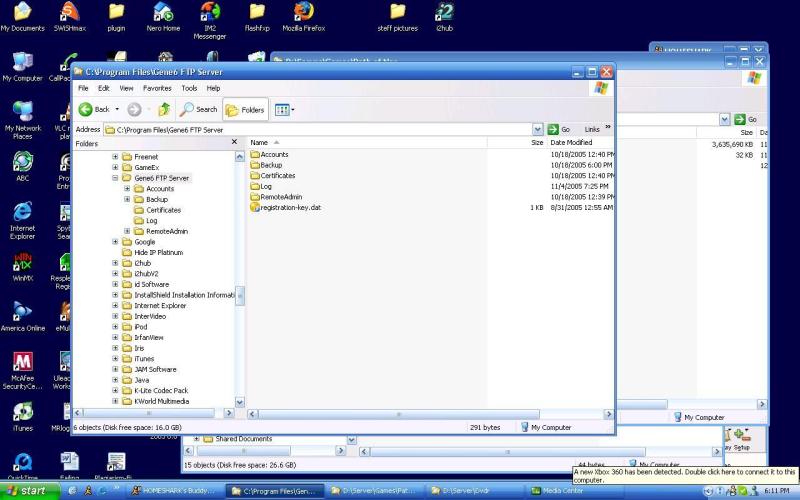This screenshot has height=500, width=800.
Task: Select the Backup folder in file list
Action: 266,165
